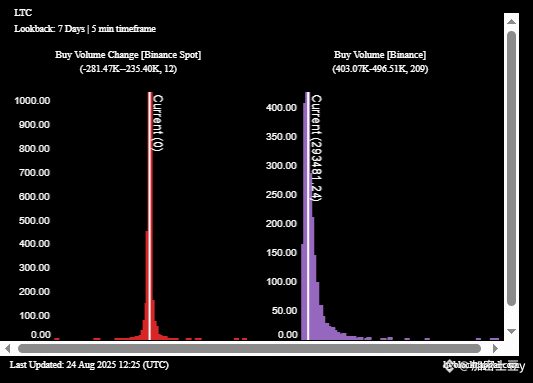The image size is (533, 383).
Task: Click the vertical scrollbar down arrow
Action: pyautogui.click(x=511, y=331)
